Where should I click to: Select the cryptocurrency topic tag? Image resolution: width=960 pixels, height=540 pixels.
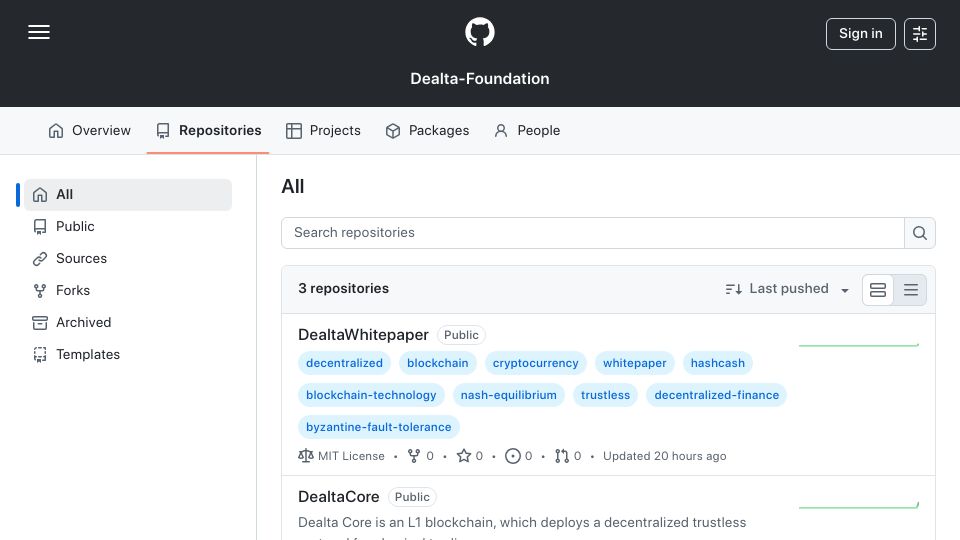(536, 363)
